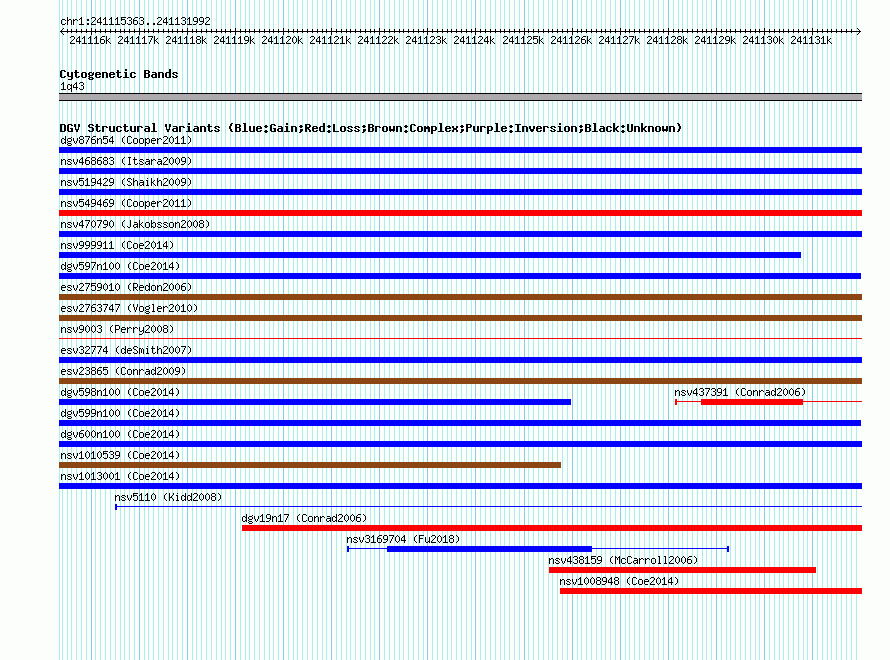Image resolution: width=890 pixels, height=660 pixels.
Task: Click the nsv5110 (Kidd2008) label
Action: point(168,497)
